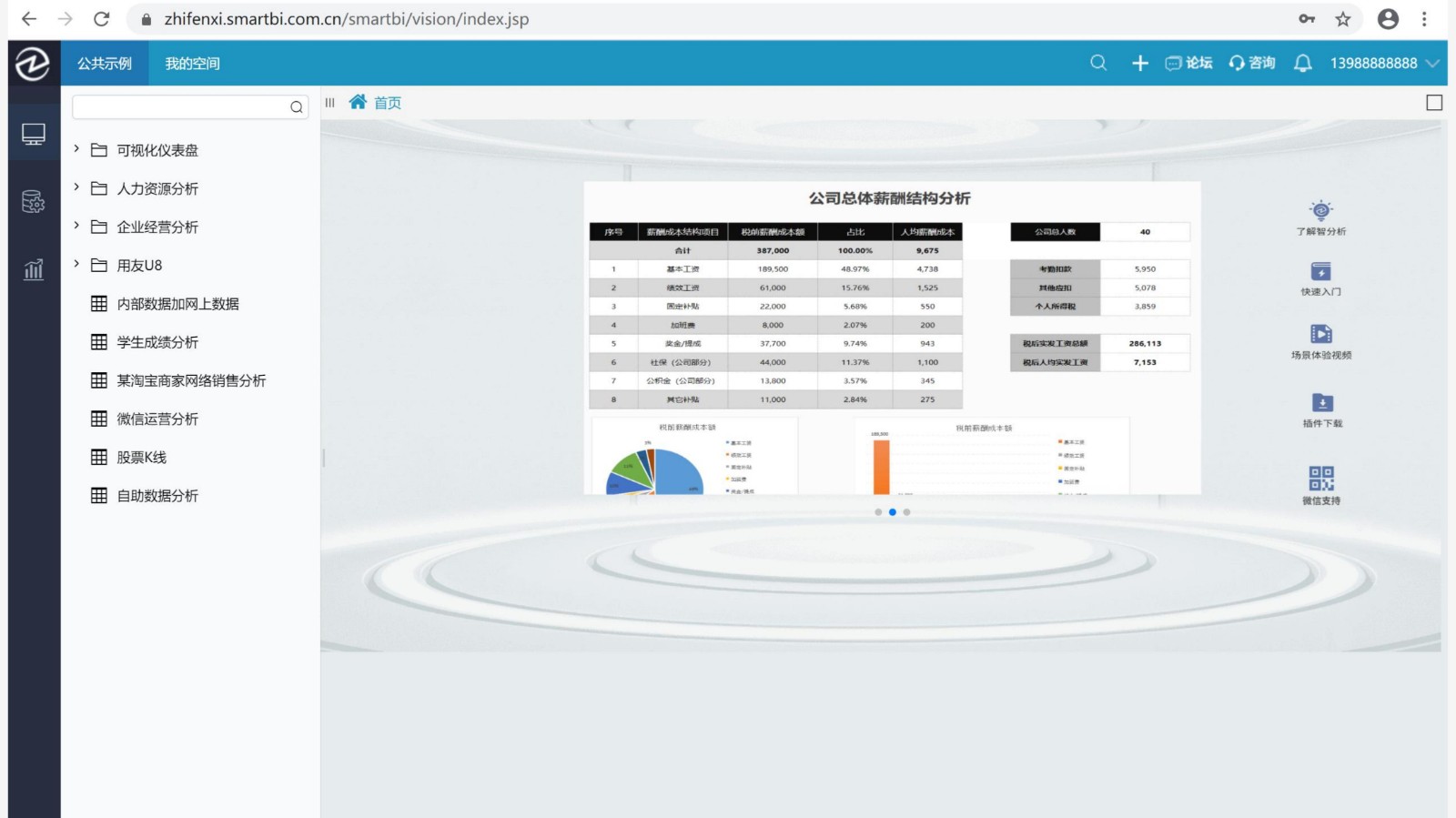Click the search magnifier icon in header
1456x818 pixels.
1098,63
